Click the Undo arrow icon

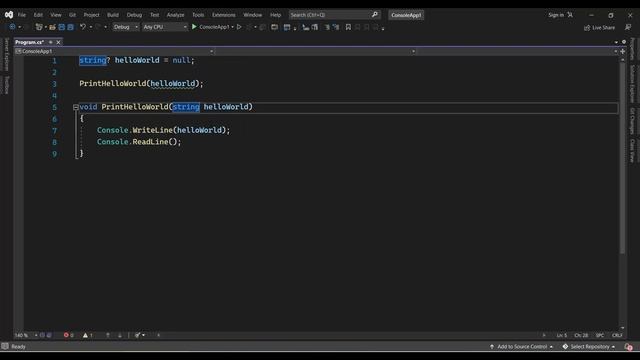click(x=83, y=27)
